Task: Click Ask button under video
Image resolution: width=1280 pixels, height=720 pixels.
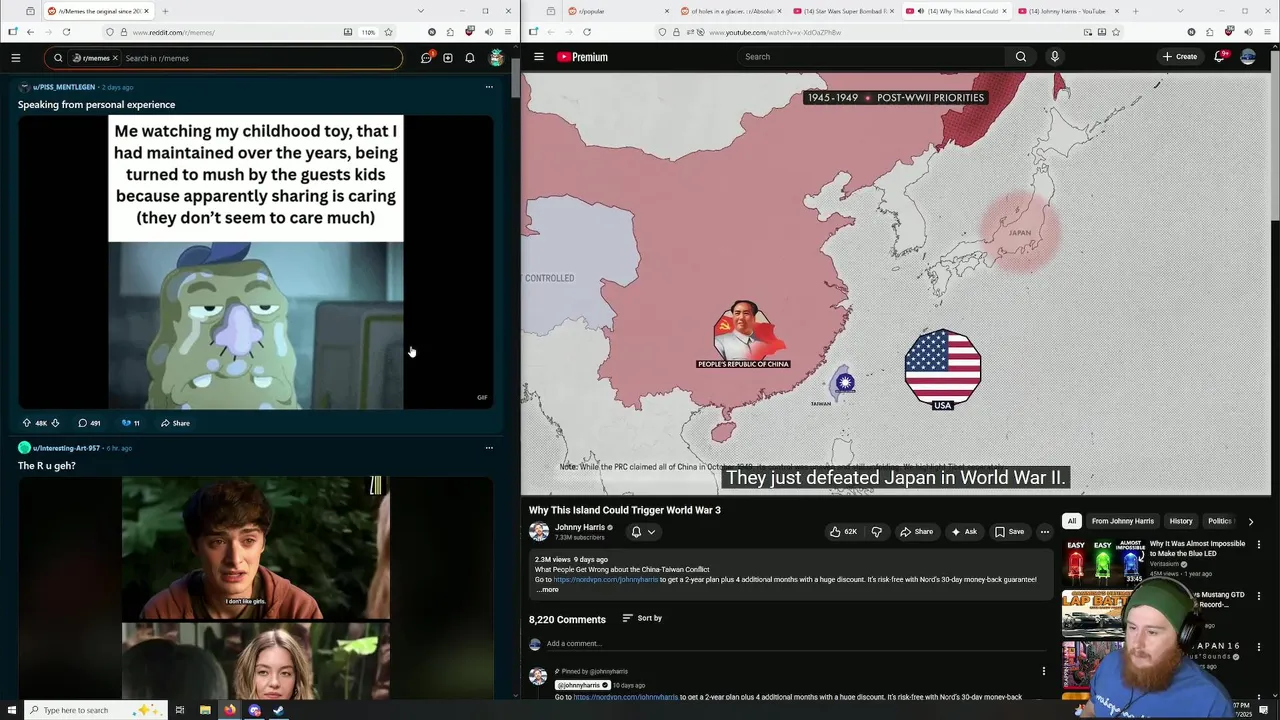Action: tap(964, 532)
